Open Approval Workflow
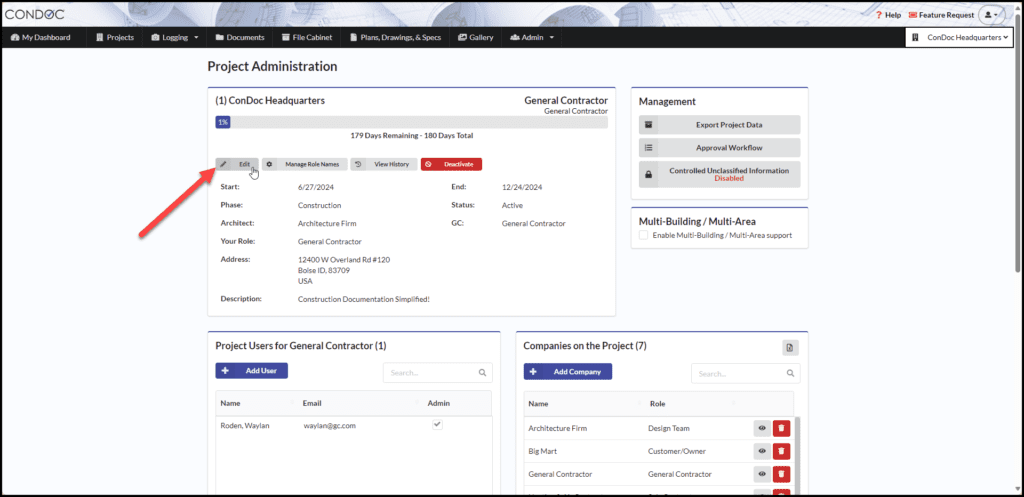 coord(719,148)
